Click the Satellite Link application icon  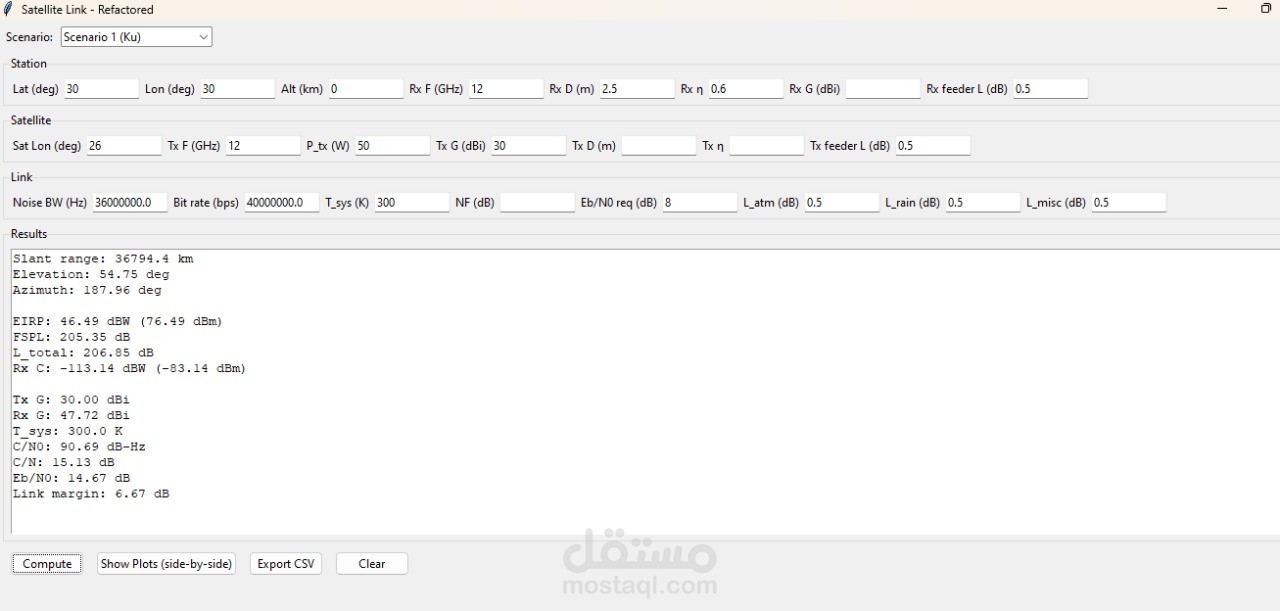pos(9,9)
